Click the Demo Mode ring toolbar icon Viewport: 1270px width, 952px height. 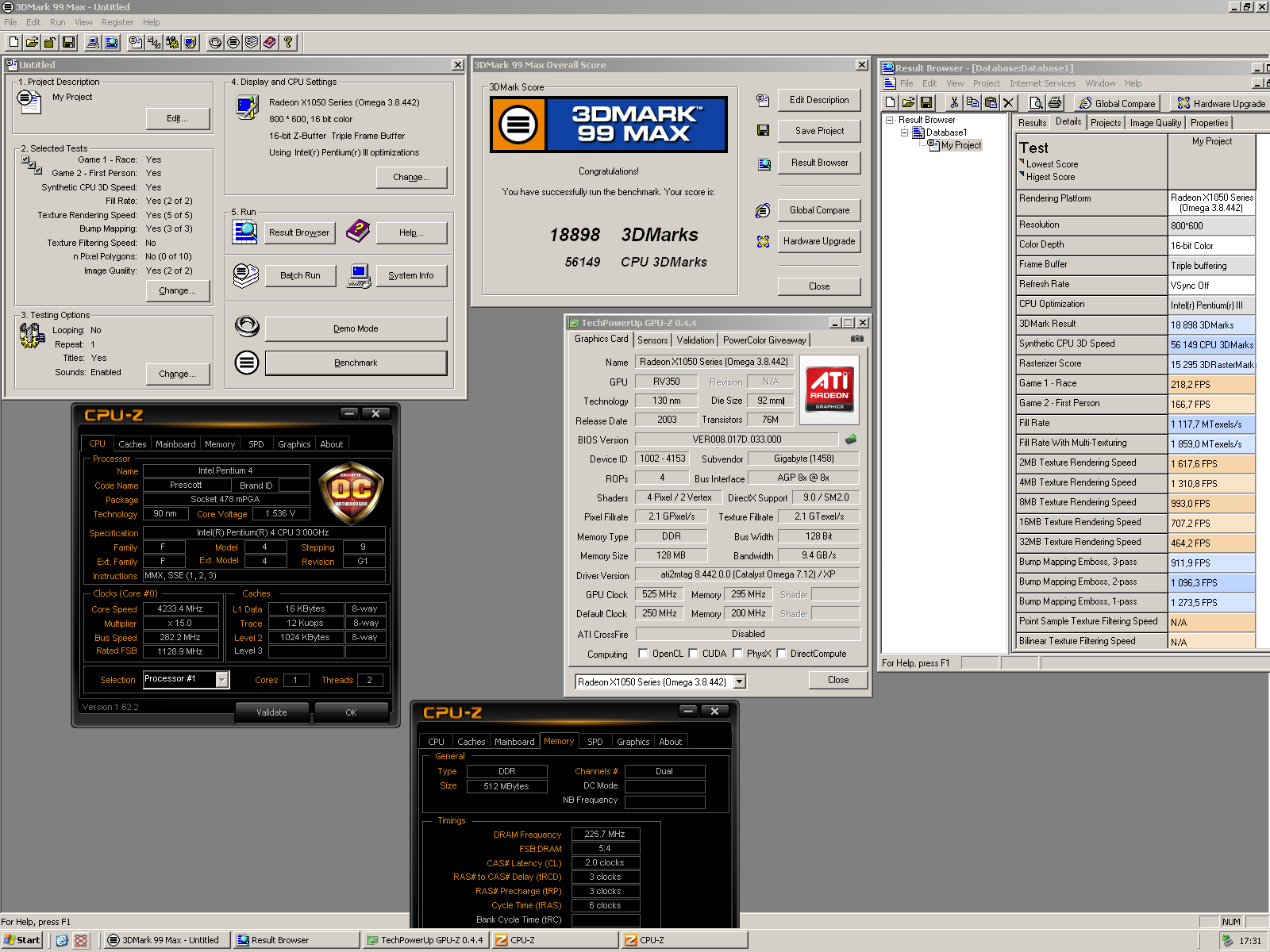pos(215,42)
